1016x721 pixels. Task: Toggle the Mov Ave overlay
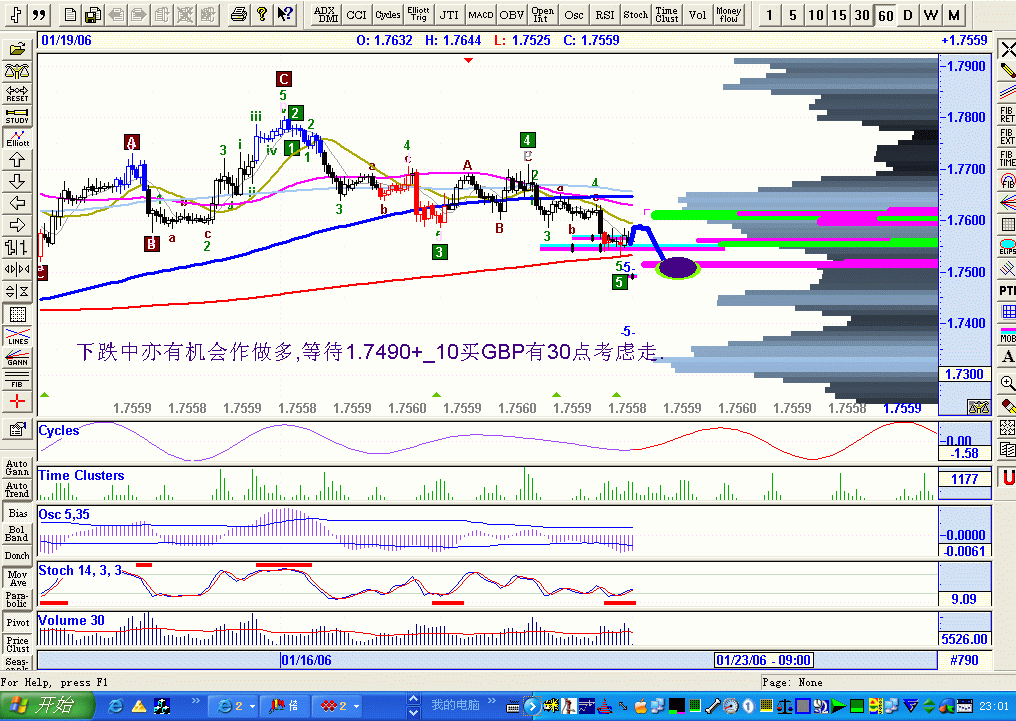tap(17, 578)
